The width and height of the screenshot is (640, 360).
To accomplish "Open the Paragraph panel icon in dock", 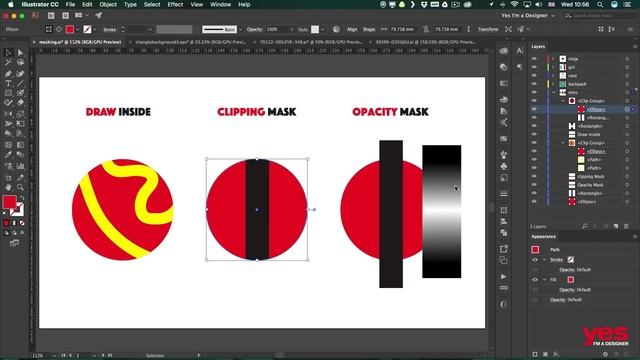I will pos(519,67).
